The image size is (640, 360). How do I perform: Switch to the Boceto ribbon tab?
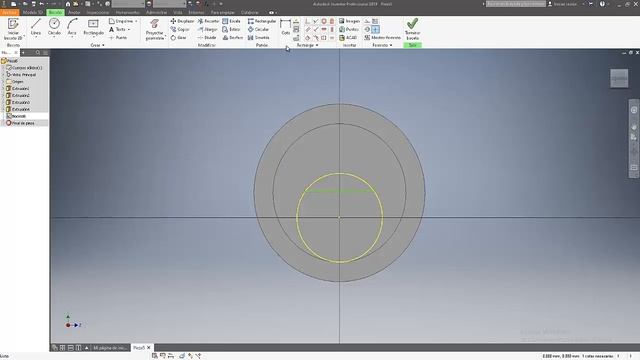coord(55,13)
